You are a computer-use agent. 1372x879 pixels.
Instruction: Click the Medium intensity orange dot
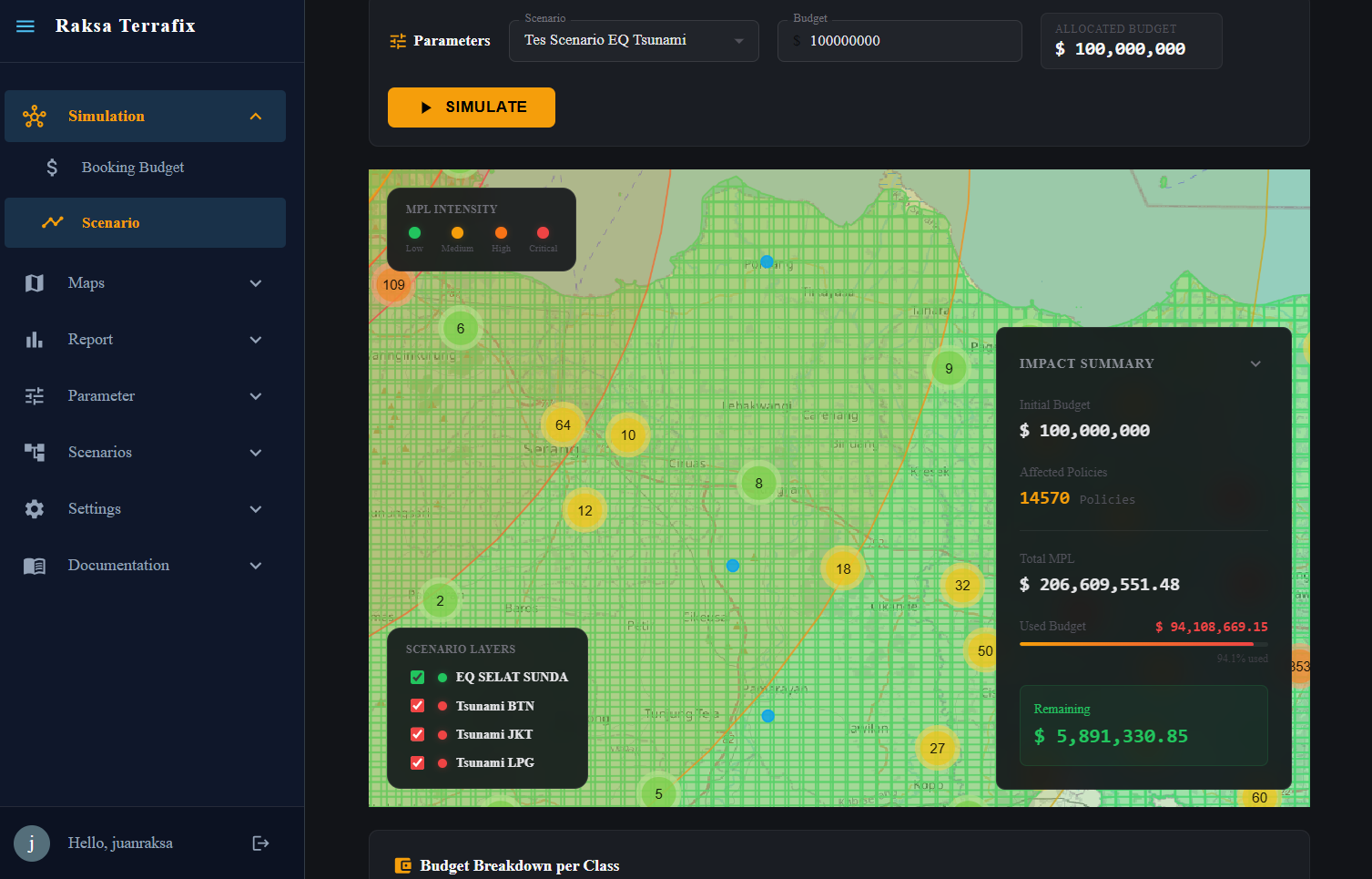point(457,233)
